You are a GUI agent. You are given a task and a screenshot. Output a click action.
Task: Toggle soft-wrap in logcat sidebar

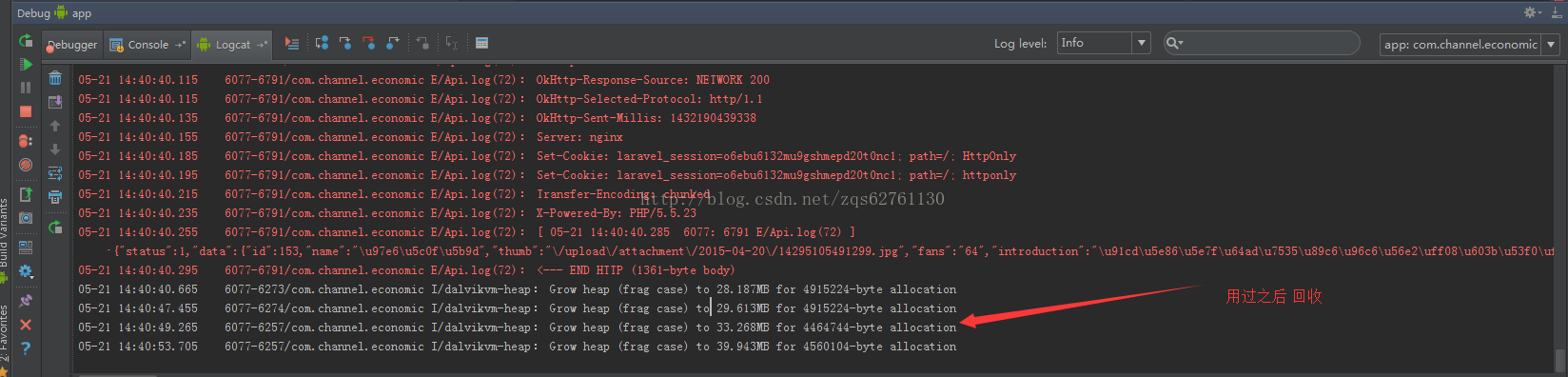click(x=55, y=173)
